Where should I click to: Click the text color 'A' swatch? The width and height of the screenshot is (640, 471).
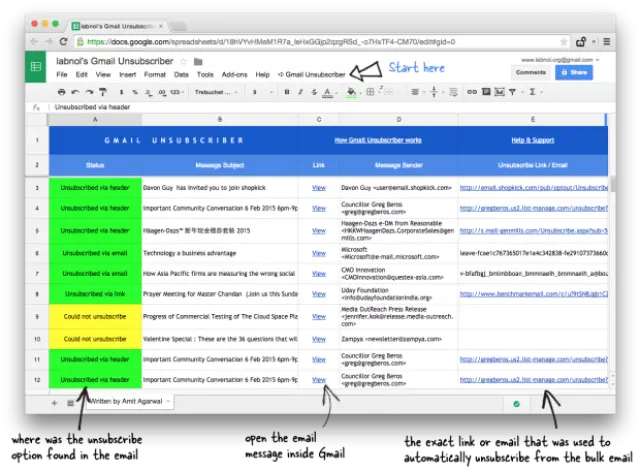coord(327,91)
